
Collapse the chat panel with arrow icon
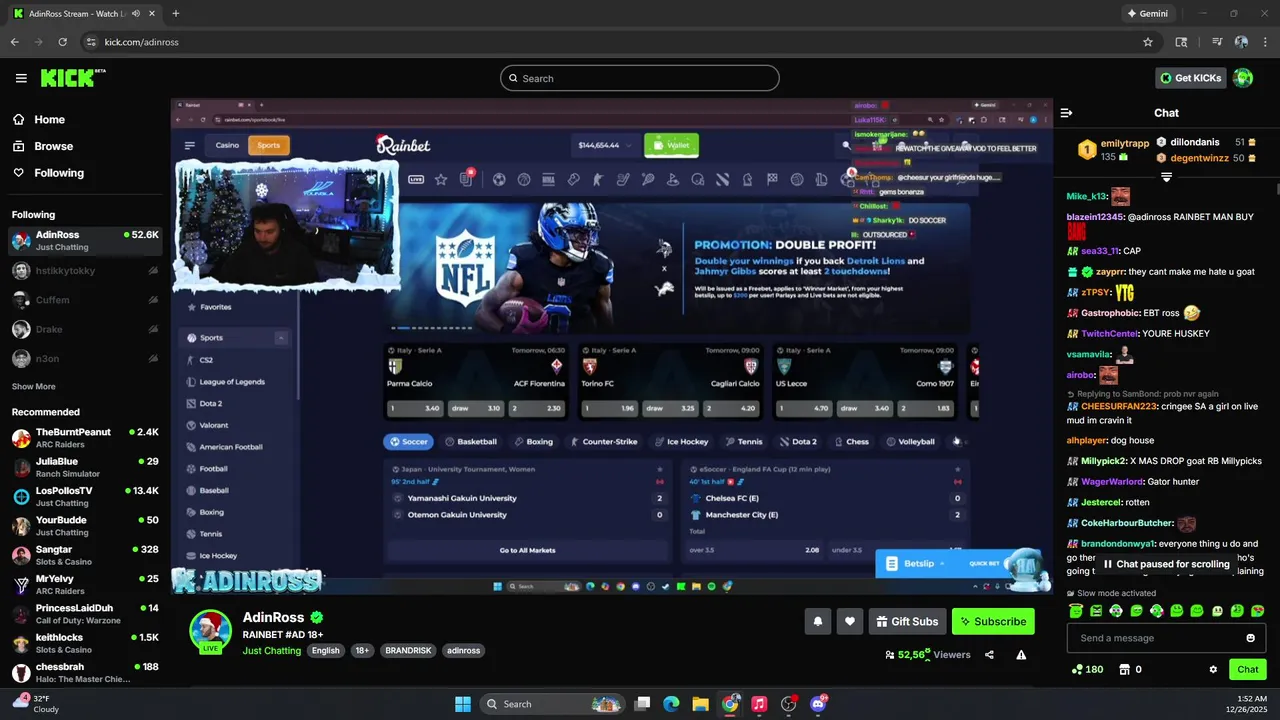pyautogui.click(x=1066, y=113)
